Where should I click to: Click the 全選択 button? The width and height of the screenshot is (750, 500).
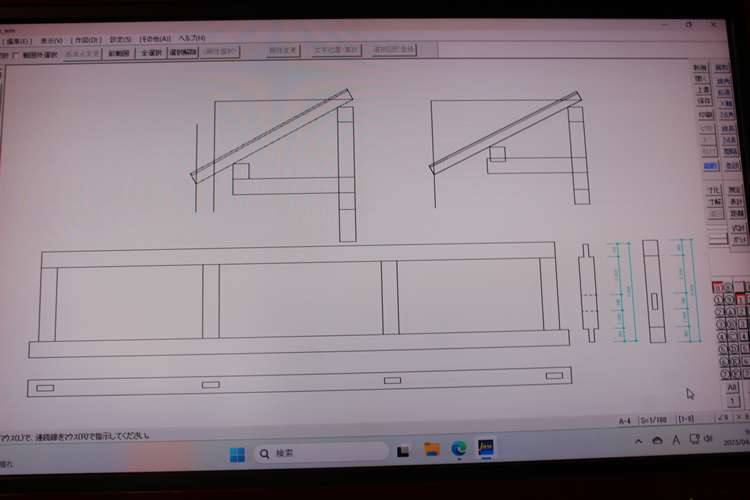tap(153, 53)
